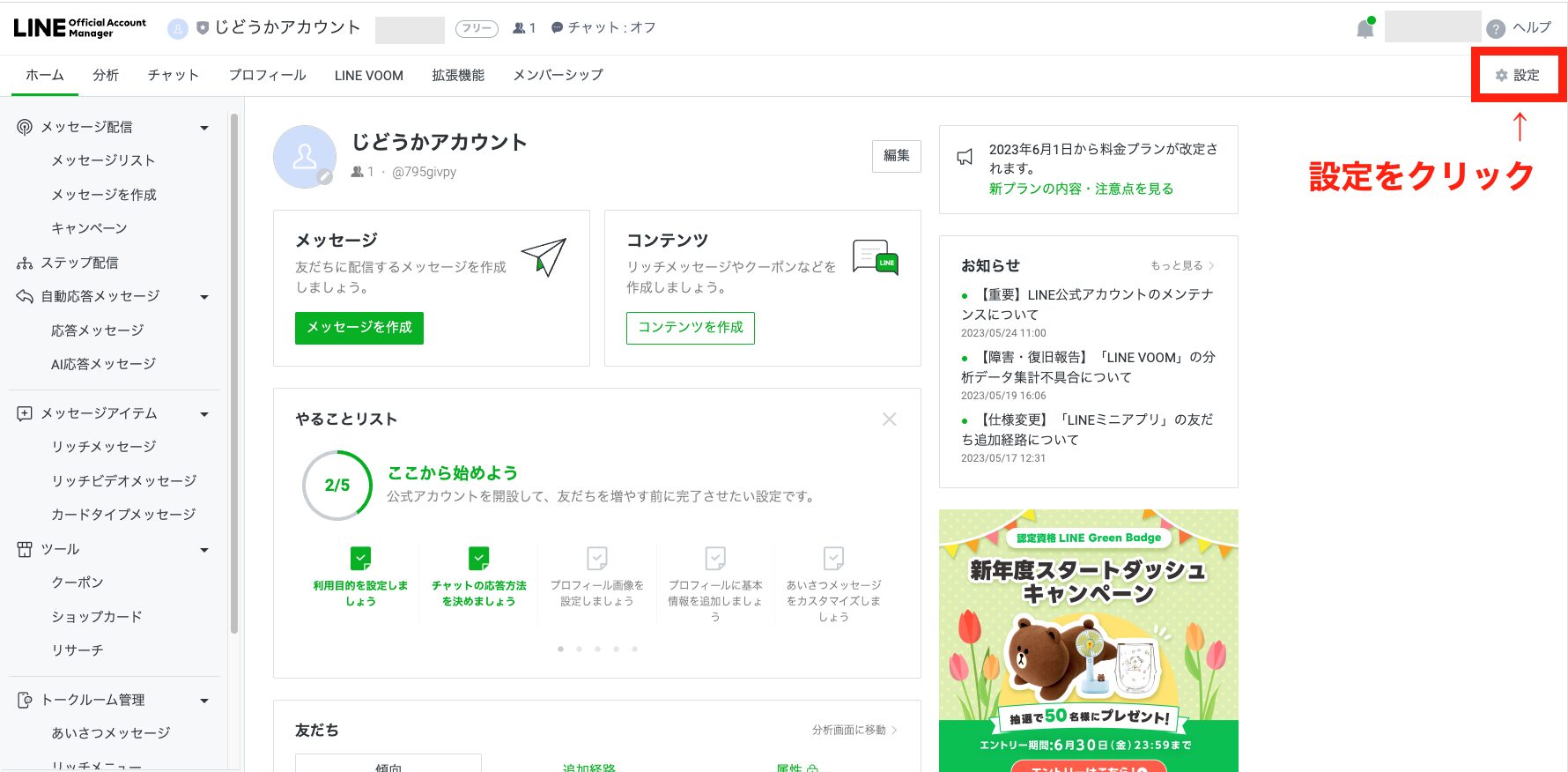Screen dimensions: 1568x772
Task: Open the 拡張機能 tab
Action: pos(458,75)
